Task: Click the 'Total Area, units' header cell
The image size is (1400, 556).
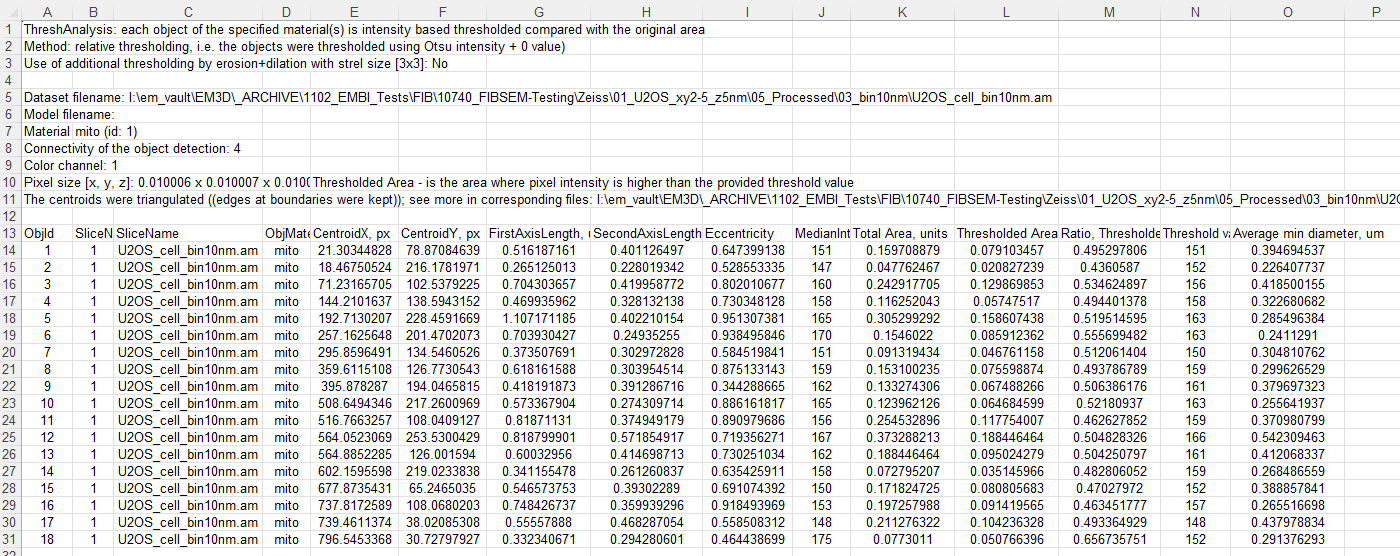Action: [900, 233]
